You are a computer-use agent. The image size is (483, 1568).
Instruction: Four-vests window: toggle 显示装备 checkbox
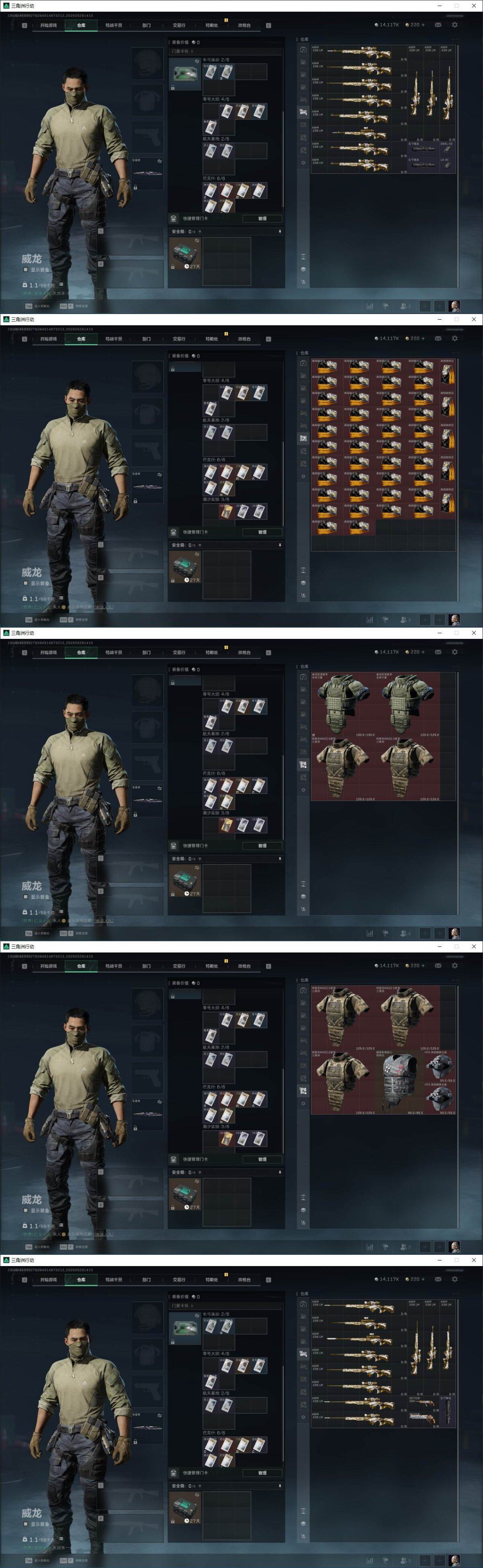click(x=25, y=897)
